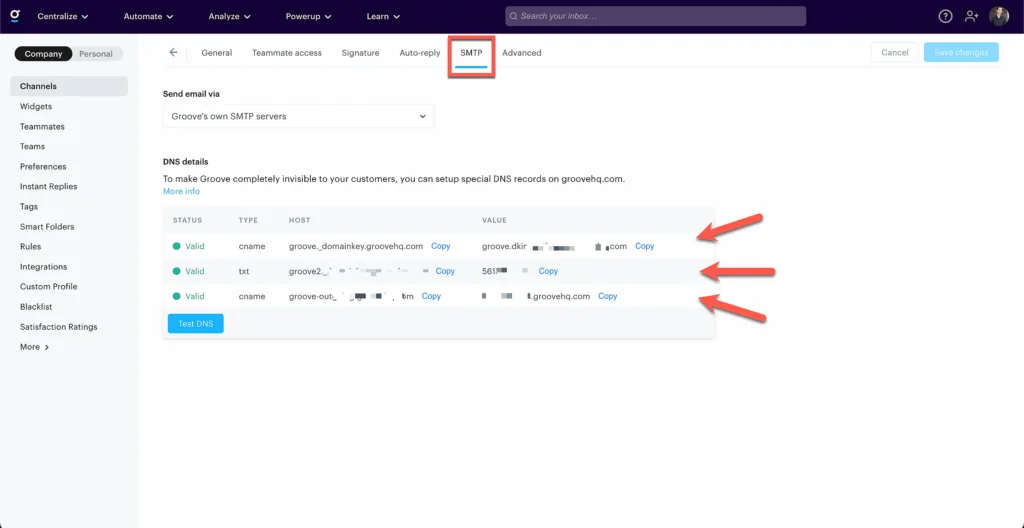
Task: Click the Test DNS button
Action: [x=195, y=323]
